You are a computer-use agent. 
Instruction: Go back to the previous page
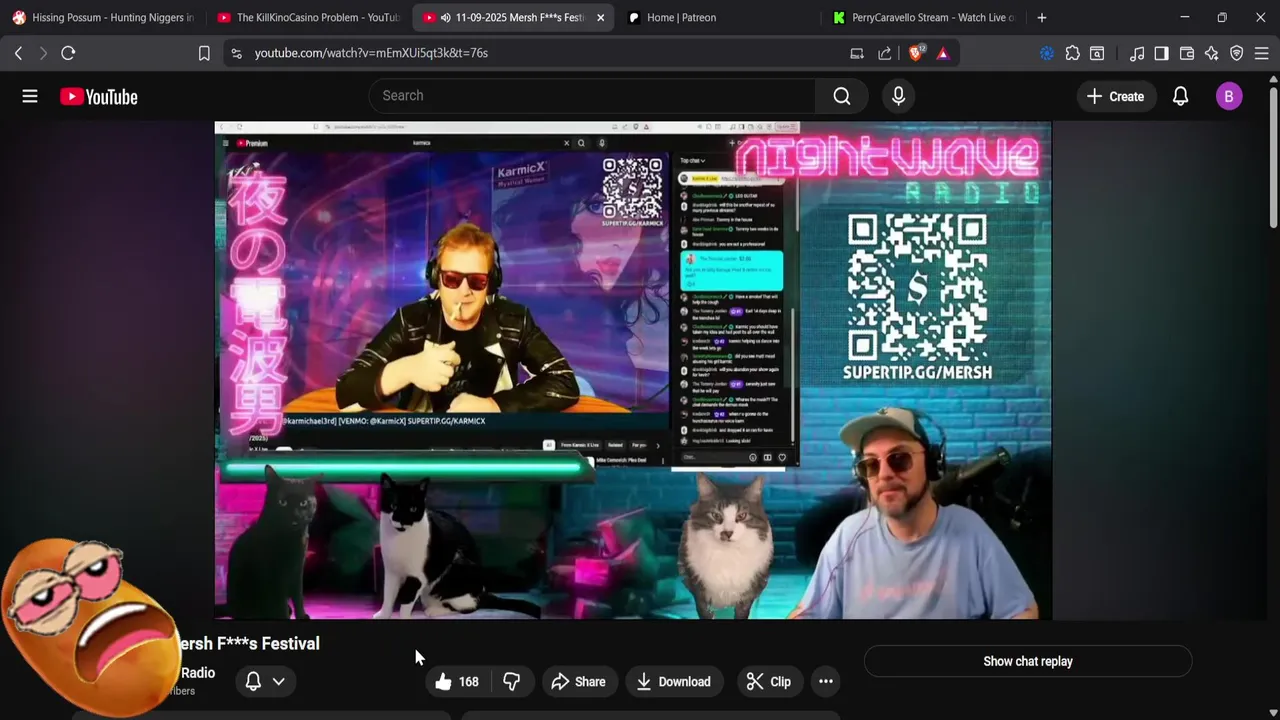[x=18, y=53]
